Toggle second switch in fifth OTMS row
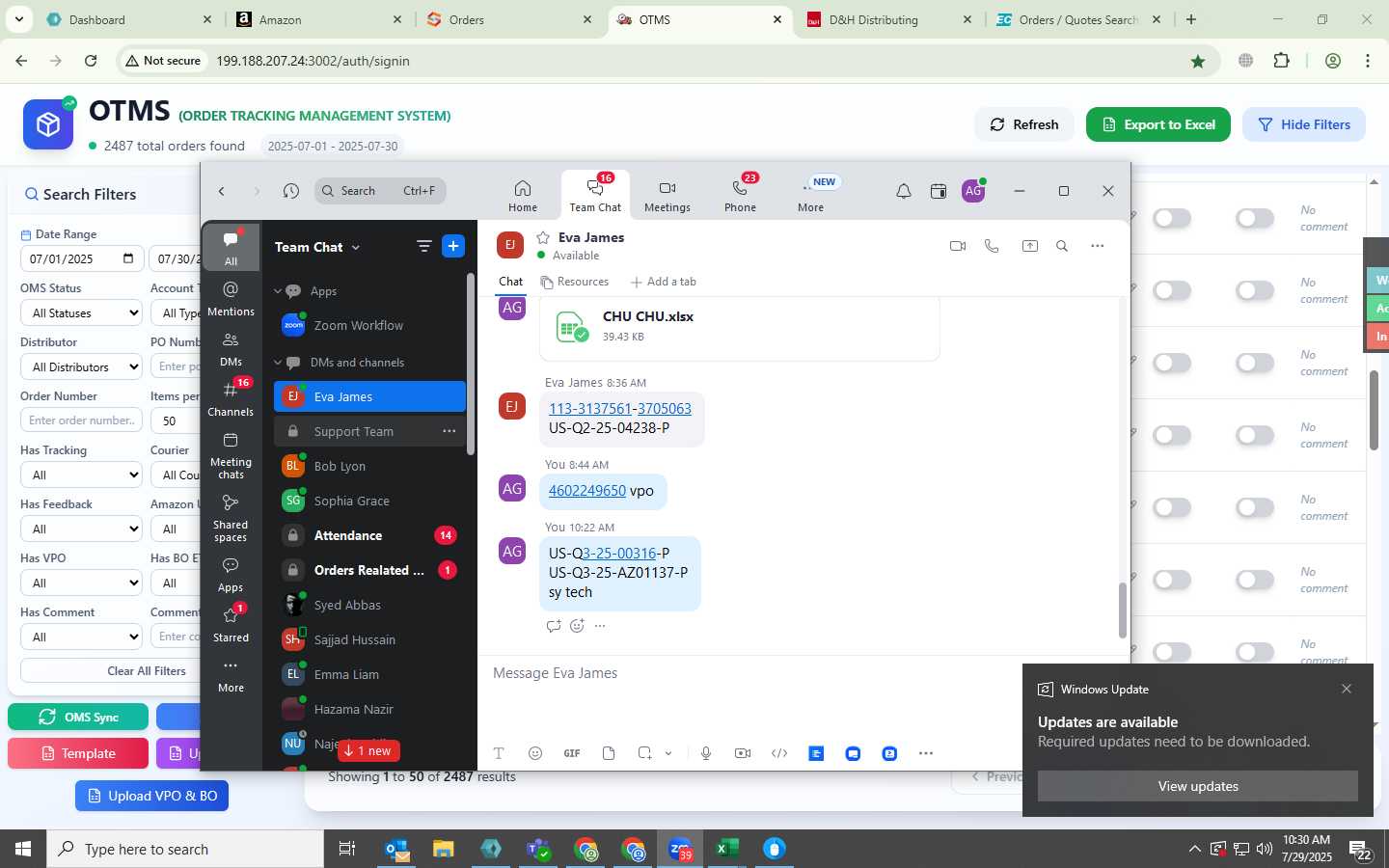 click(x=1255, y=507)
